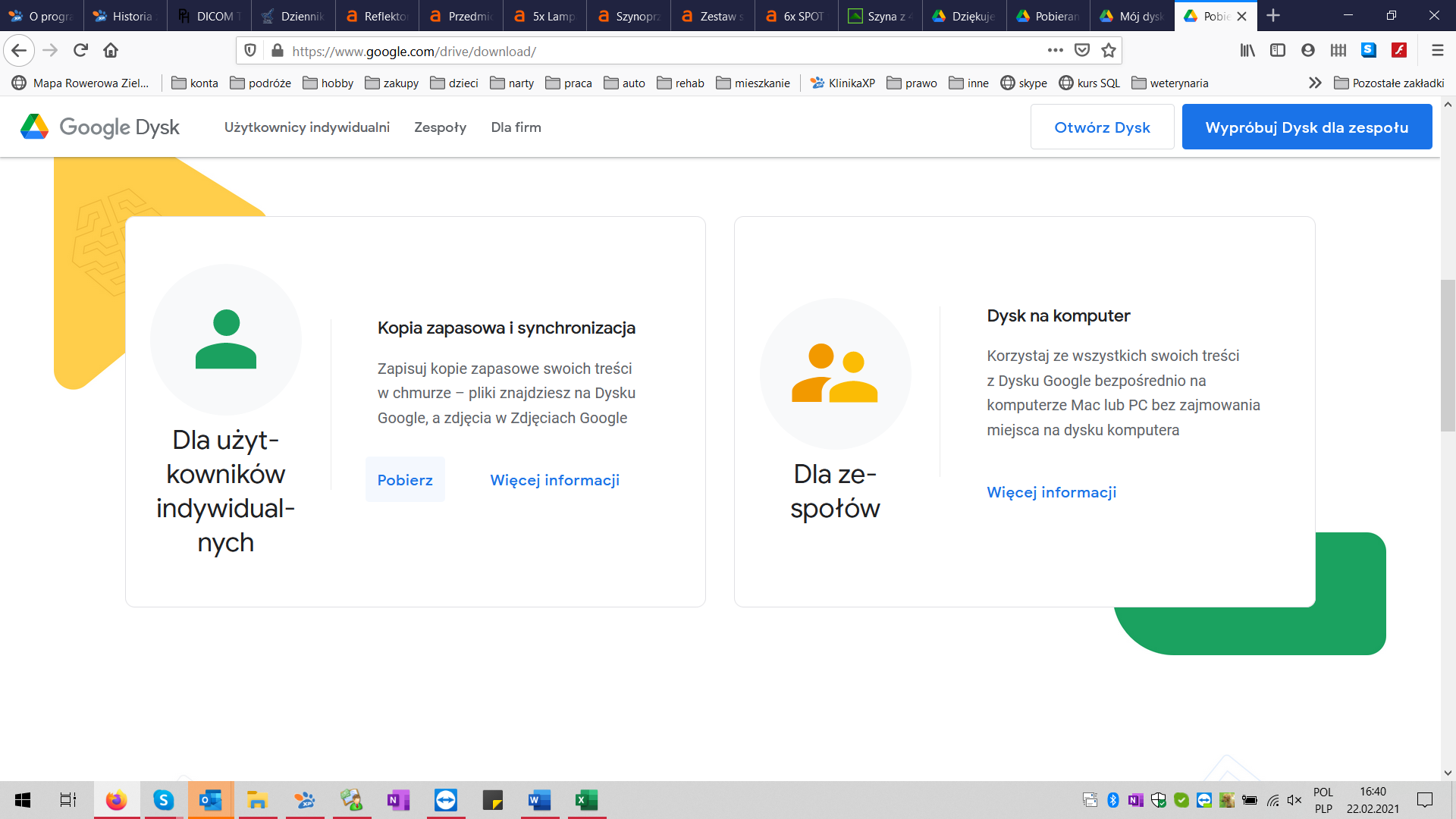Image resolution: width=1456 pixels, height=819 pixels.
Task: Open Firefox from the taskbar
Action: [116, 800]
